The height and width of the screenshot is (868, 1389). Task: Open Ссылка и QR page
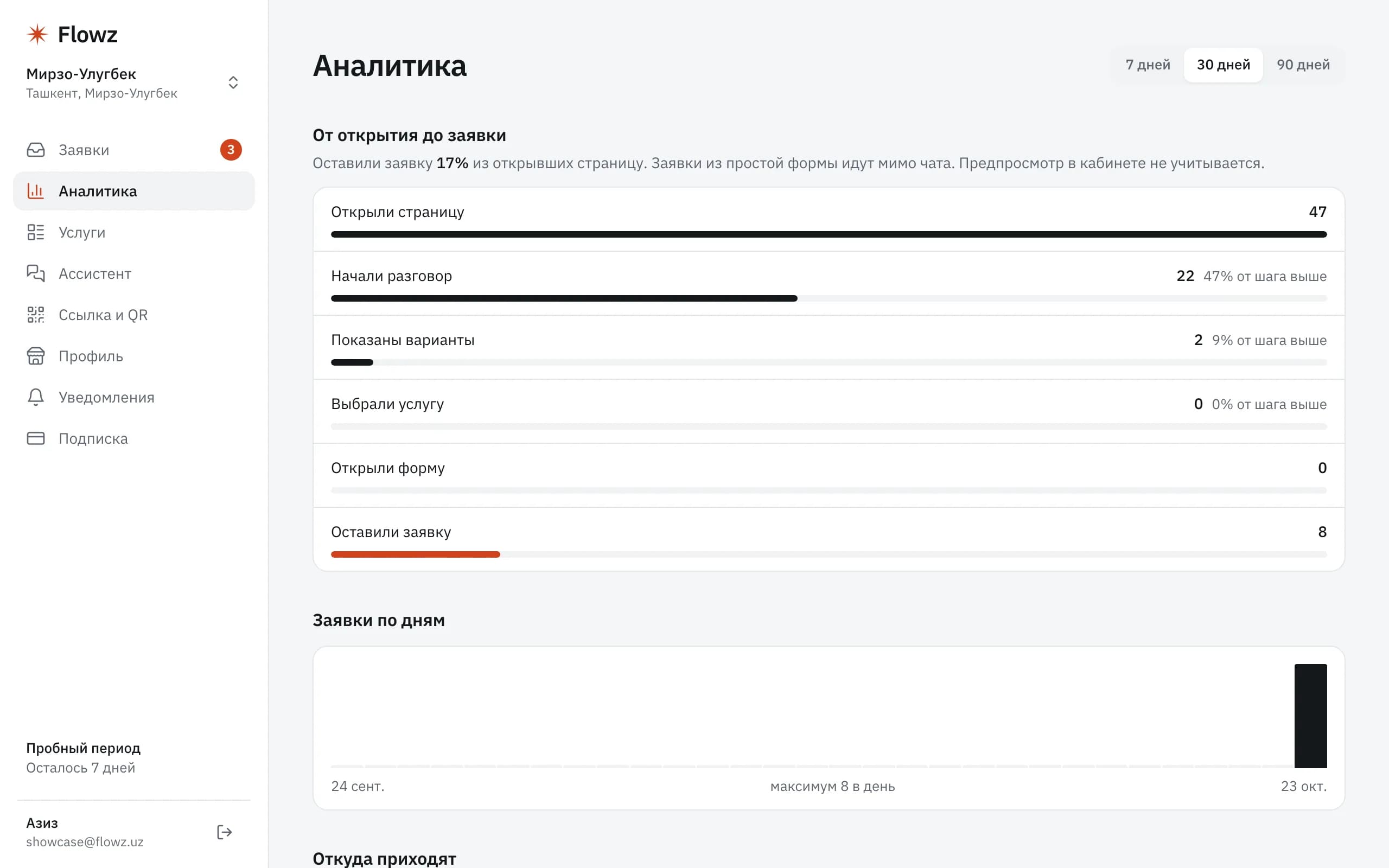click(x=133, y=315)
